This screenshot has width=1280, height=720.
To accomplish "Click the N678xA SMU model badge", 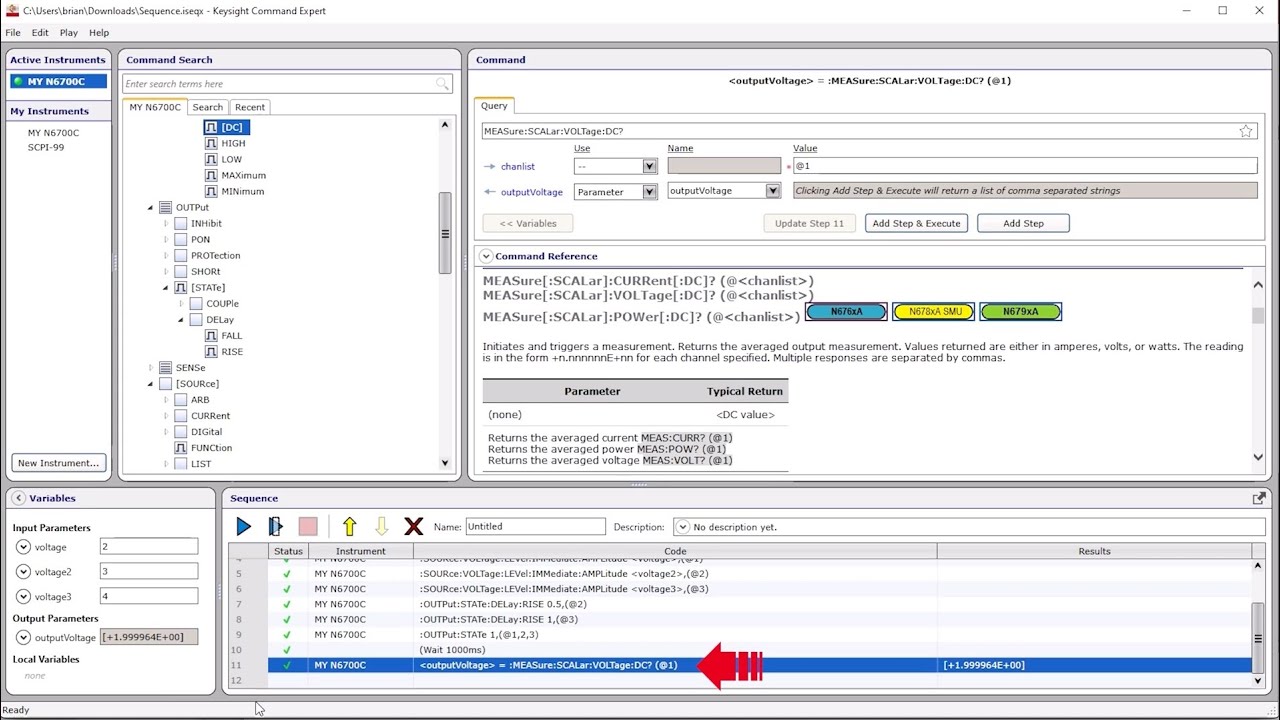I will tap(933, 312).
